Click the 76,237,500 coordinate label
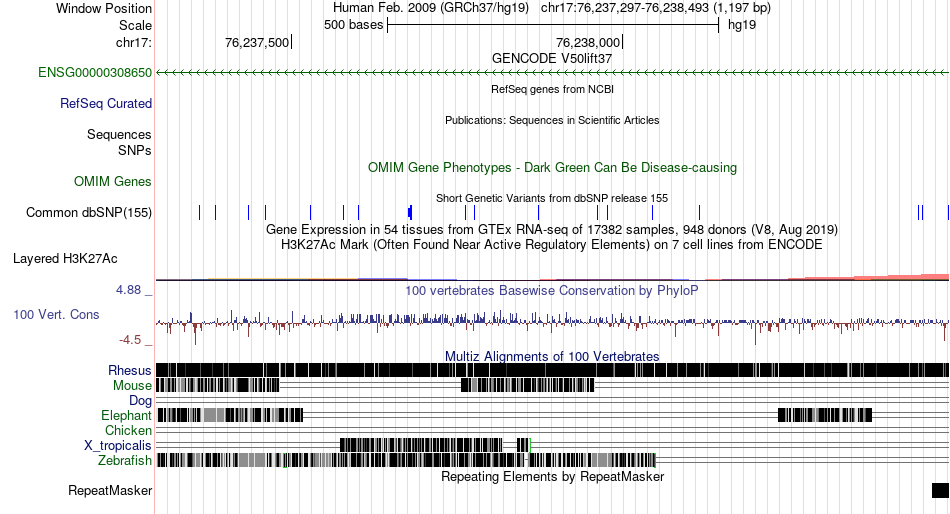This screenshot has height=514, width=950. [257, 43]
